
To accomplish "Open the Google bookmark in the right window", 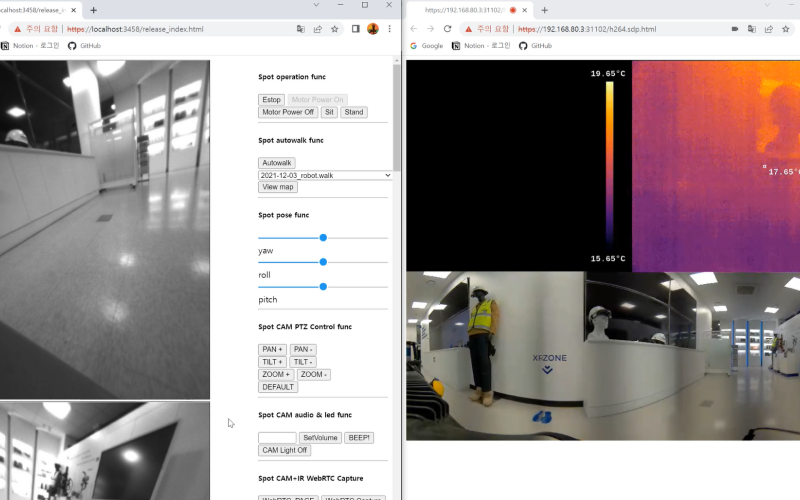I will pos(426,46).
